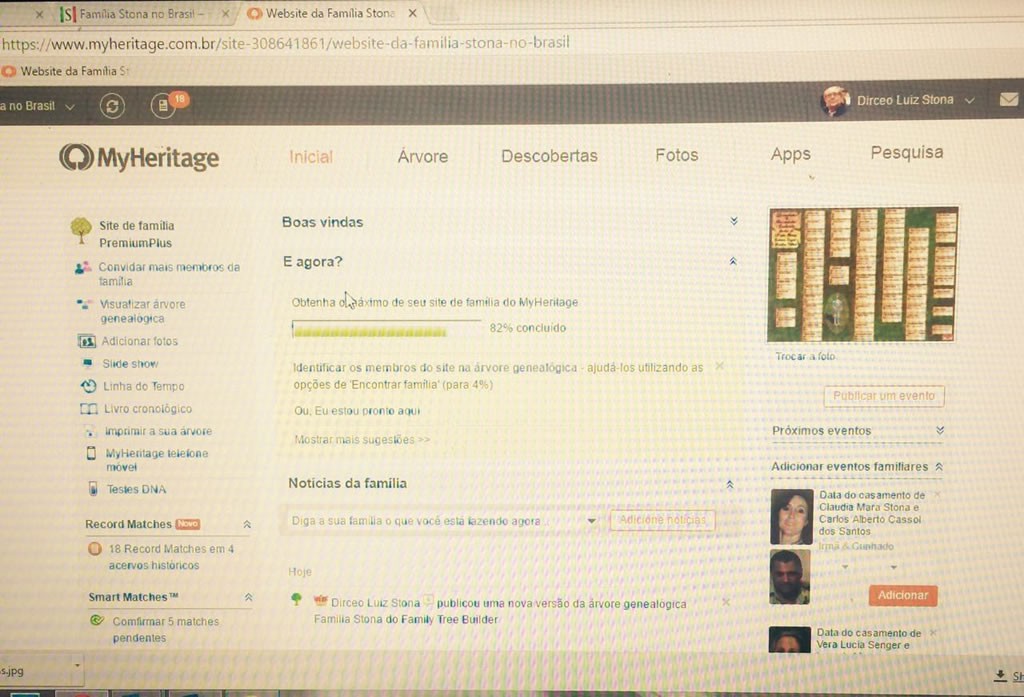1024x697 pixels.
Task: Collapse the Record Matches sidebar section
Action: tap(247, 525)
